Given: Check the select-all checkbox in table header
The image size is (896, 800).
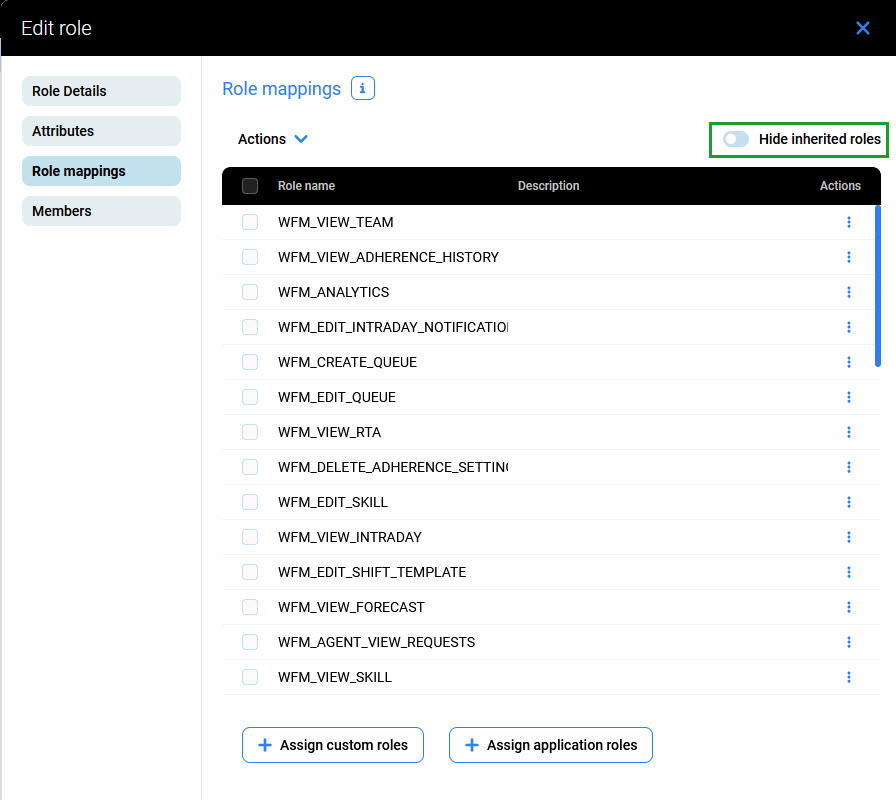Looking at the screenshot, I should [x=250, y=186].
